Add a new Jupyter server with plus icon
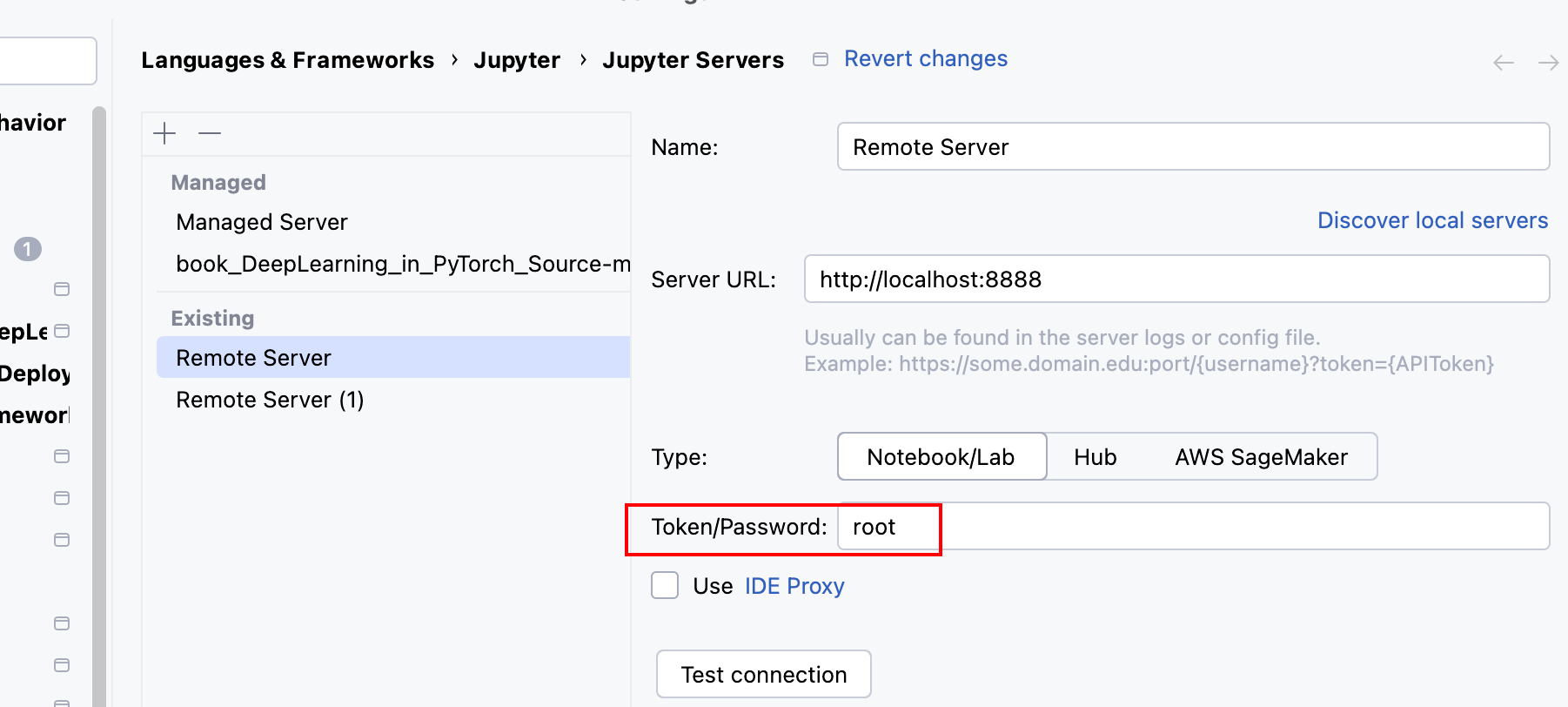Viewport: 1568px width, 707px height. coord(164,133)
